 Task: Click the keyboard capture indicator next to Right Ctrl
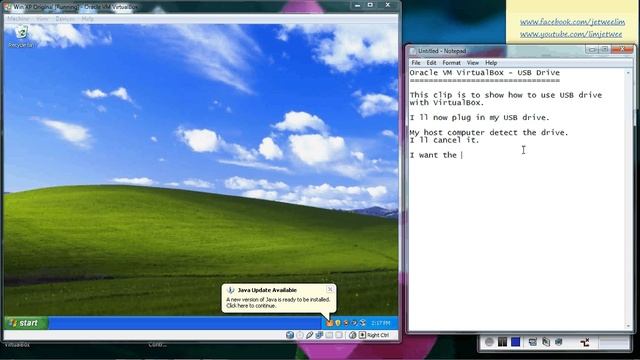(x=362, y=335)
